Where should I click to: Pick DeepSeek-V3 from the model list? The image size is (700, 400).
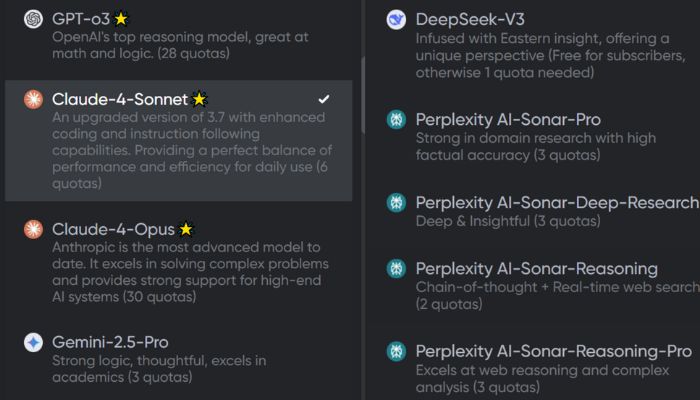tap(533, 46)
